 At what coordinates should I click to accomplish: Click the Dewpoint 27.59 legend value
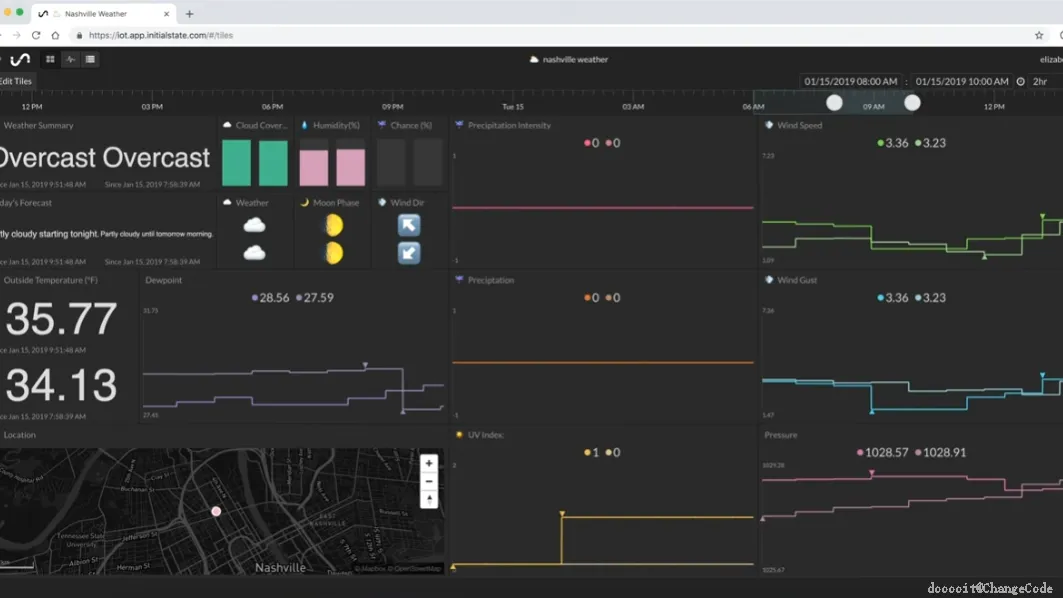[x=319, y=298]
